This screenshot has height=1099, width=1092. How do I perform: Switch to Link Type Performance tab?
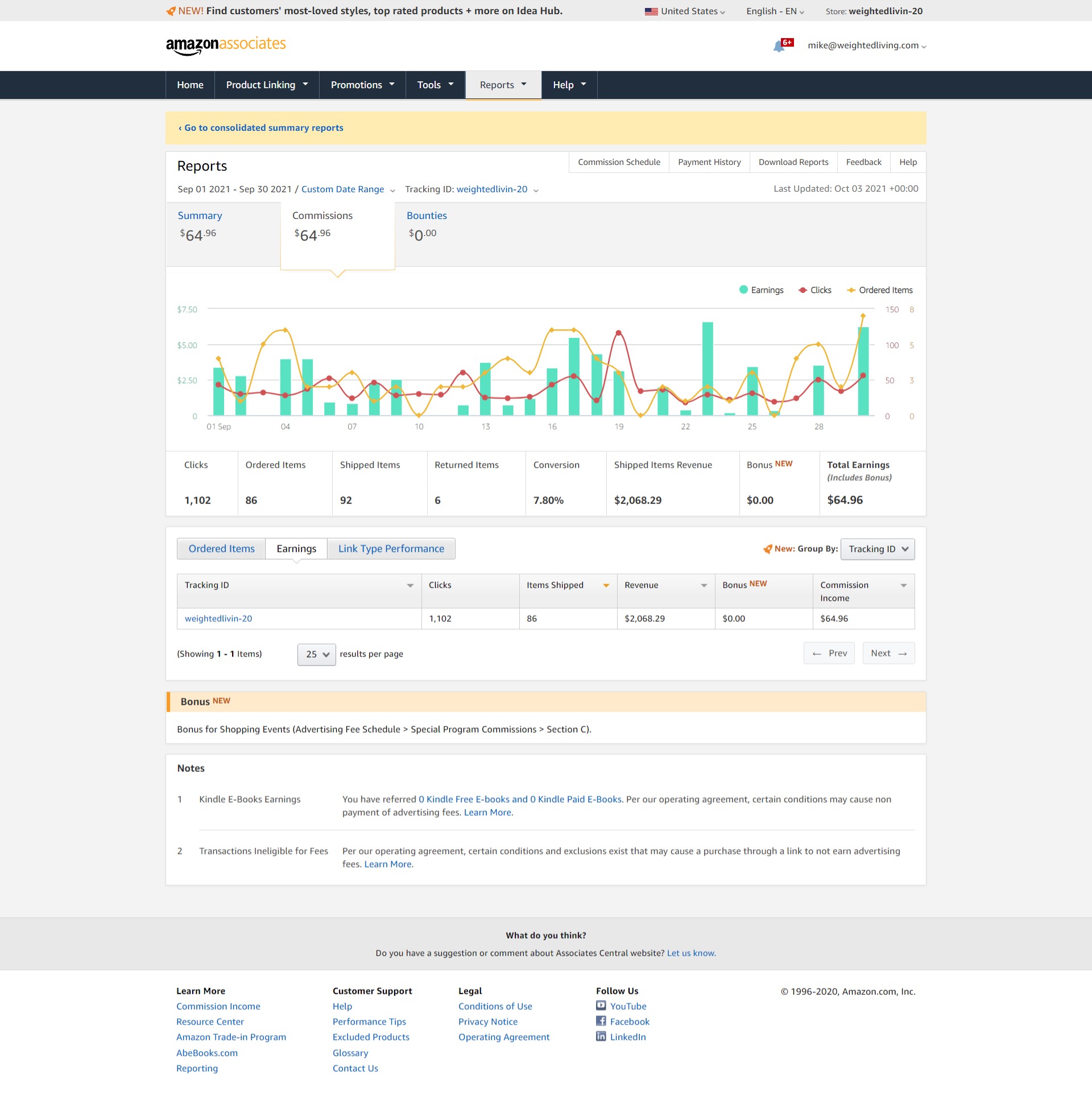(x=391, y=549)
